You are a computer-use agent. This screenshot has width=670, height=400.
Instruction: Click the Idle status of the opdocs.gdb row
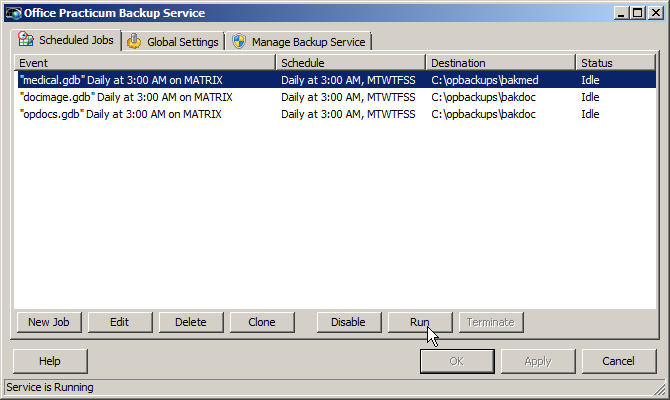pos(590,114)
